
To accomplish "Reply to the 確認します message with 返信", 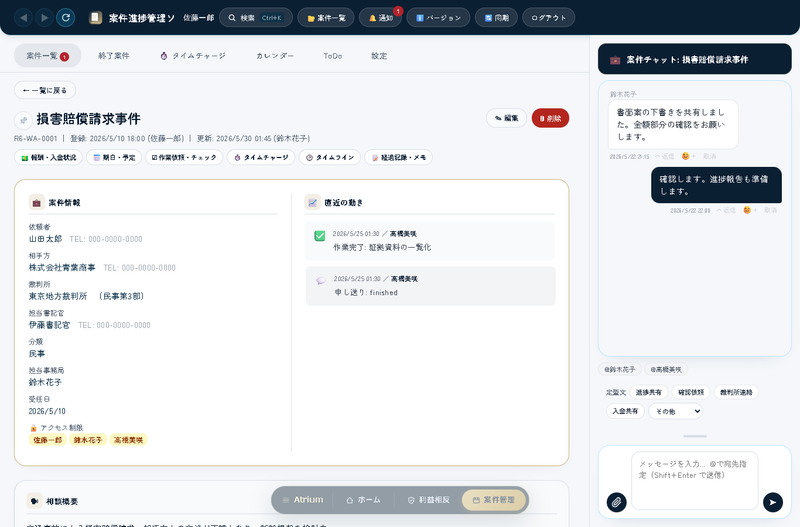I will point(726,210).
